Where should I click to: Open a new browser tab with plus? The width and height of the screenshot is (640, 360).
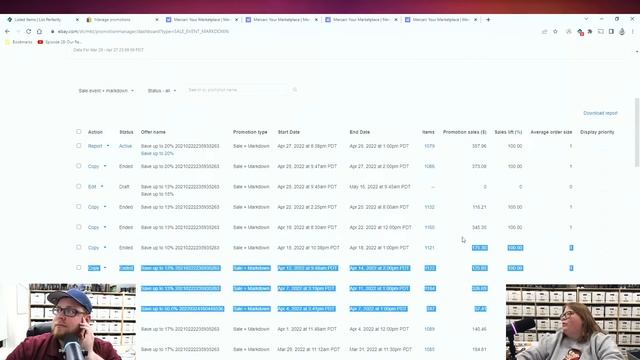click(488, 20)
